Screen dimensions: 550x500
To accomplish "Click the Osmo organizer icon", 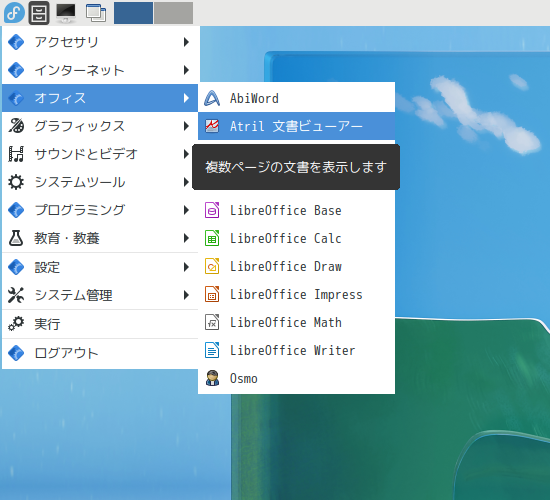I will 212,378.
